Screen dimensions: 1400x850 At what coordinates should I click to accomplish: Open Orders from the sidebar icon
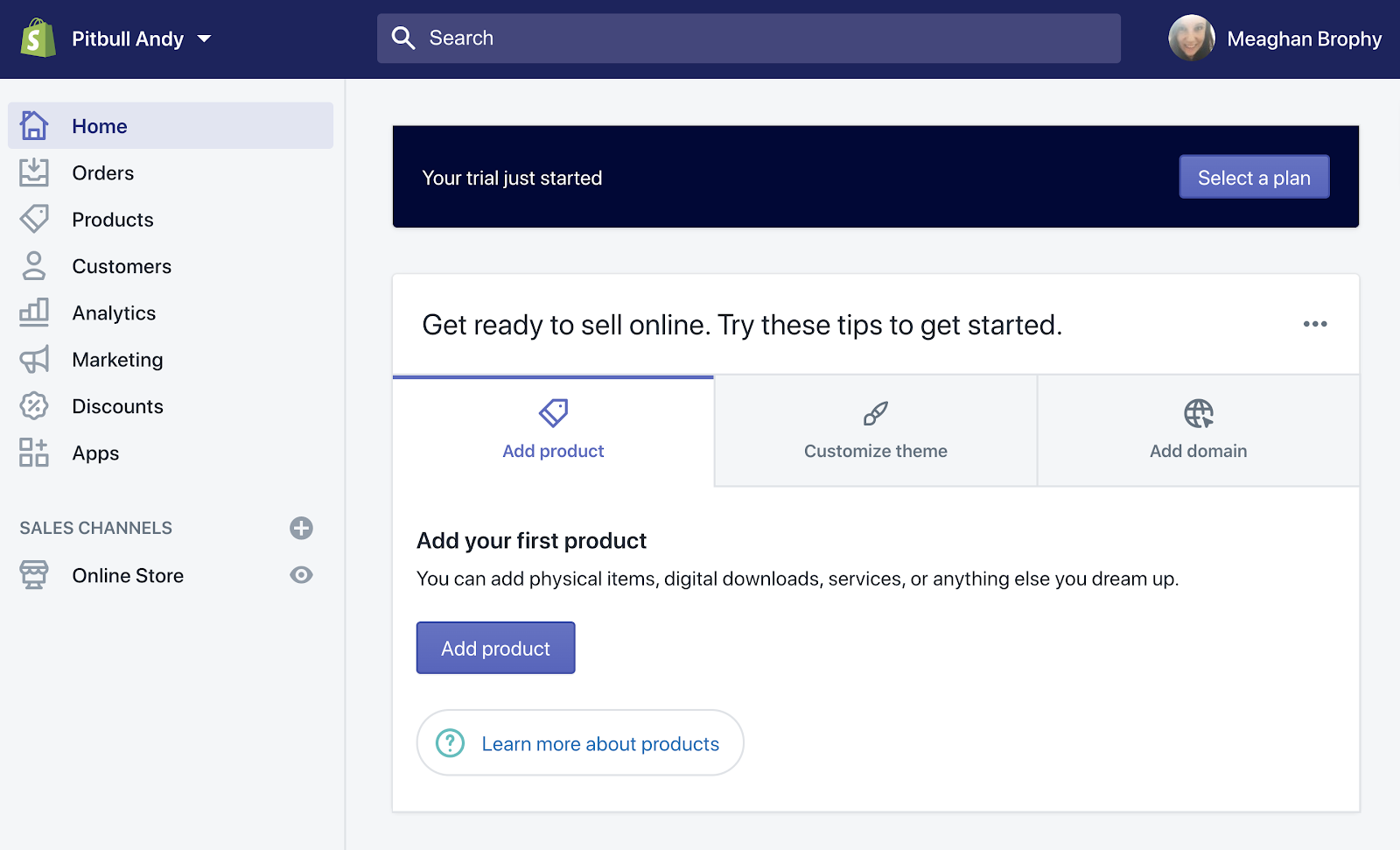(34, 172)
